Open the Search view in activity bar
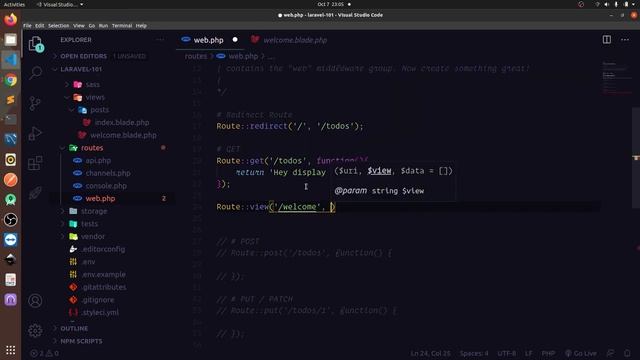640x360 pixels. tap(36, 73)
